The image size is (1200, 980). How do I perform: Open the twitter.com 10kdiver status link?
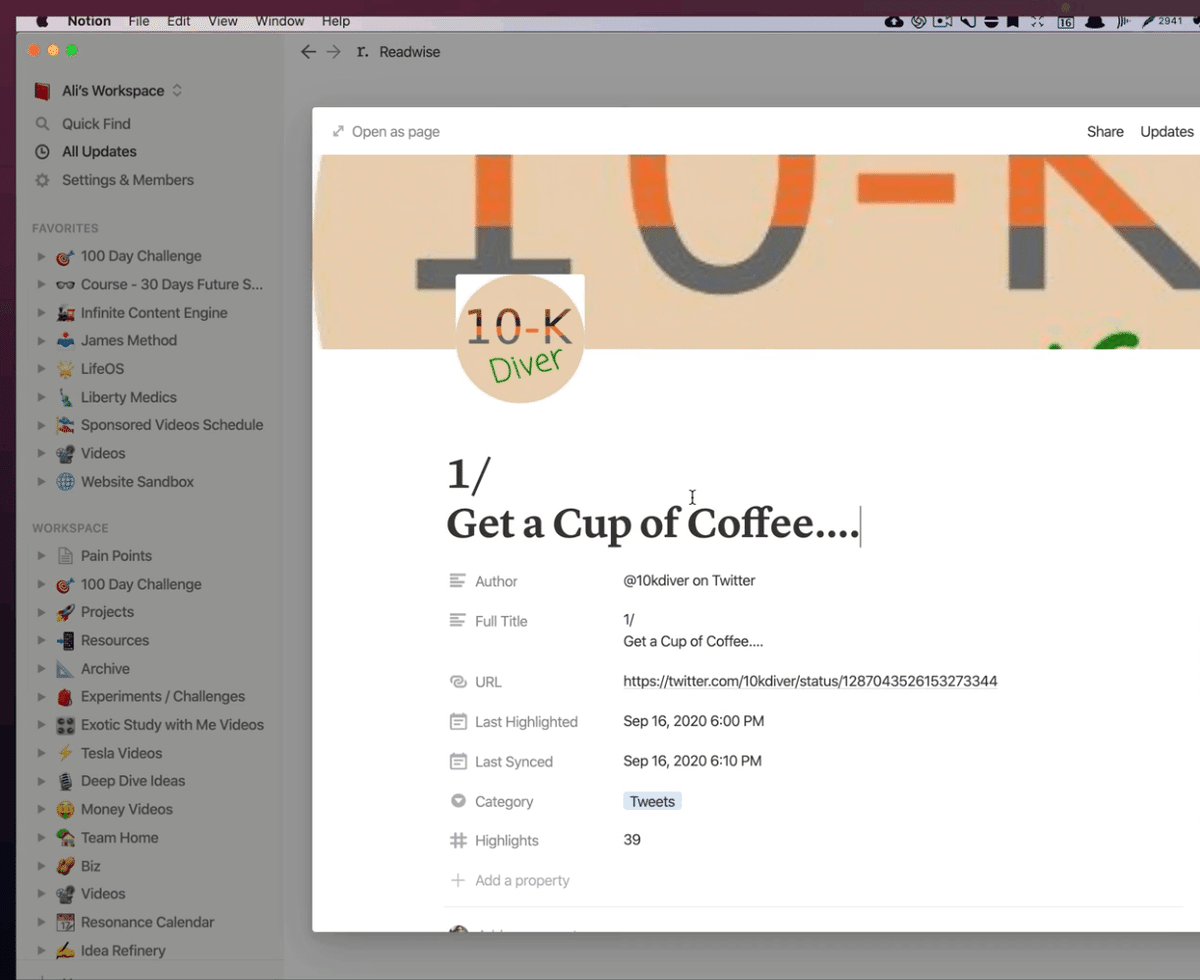pyautogui.click(x=810, y=681)
